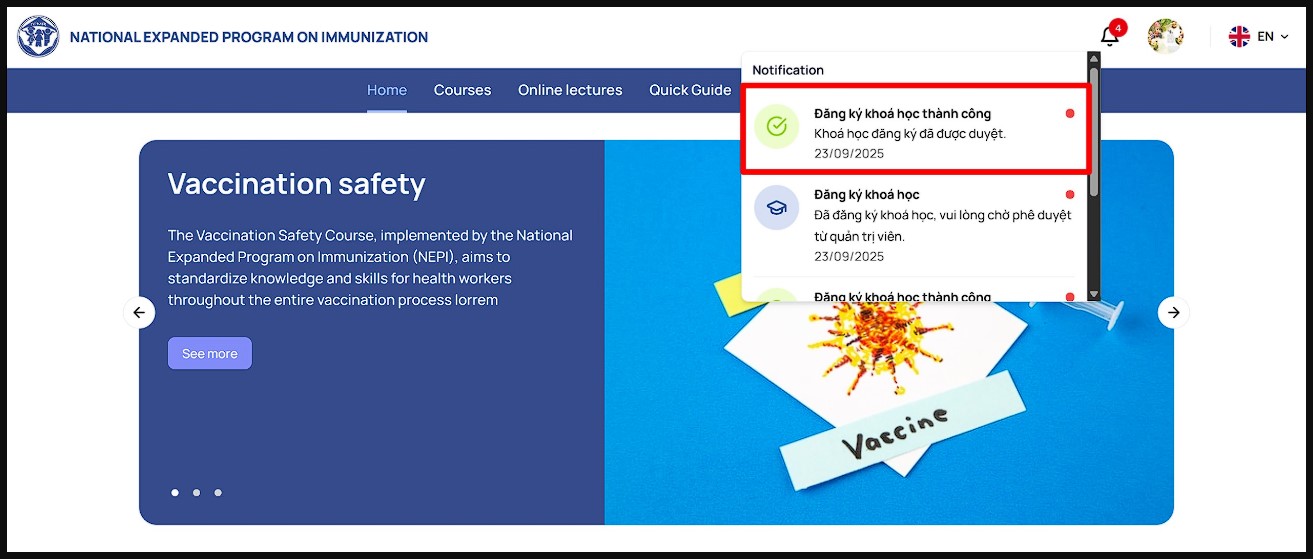The height and width of the screenshot is (559, 1313).
Task: Click the graduation cap notification icon
Action: [776, 207]
